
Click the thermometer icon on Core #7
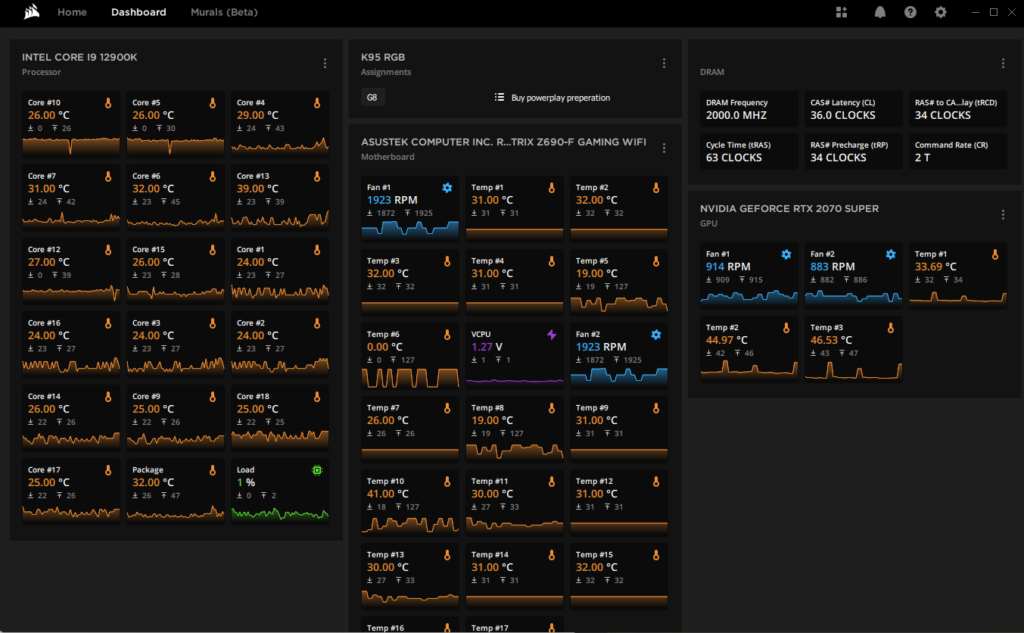(108, 176)
